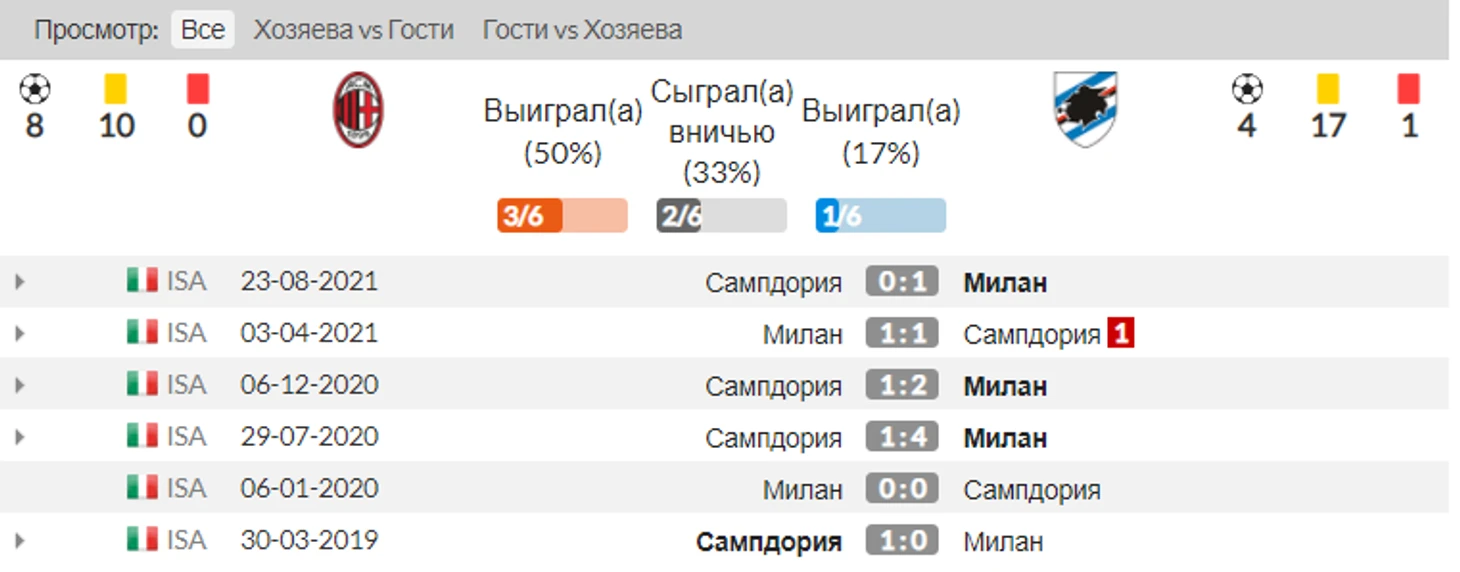Viewport: 1460px width, 572px height.
Task: Select the Все view filter
Action: [x=203, y=30]
